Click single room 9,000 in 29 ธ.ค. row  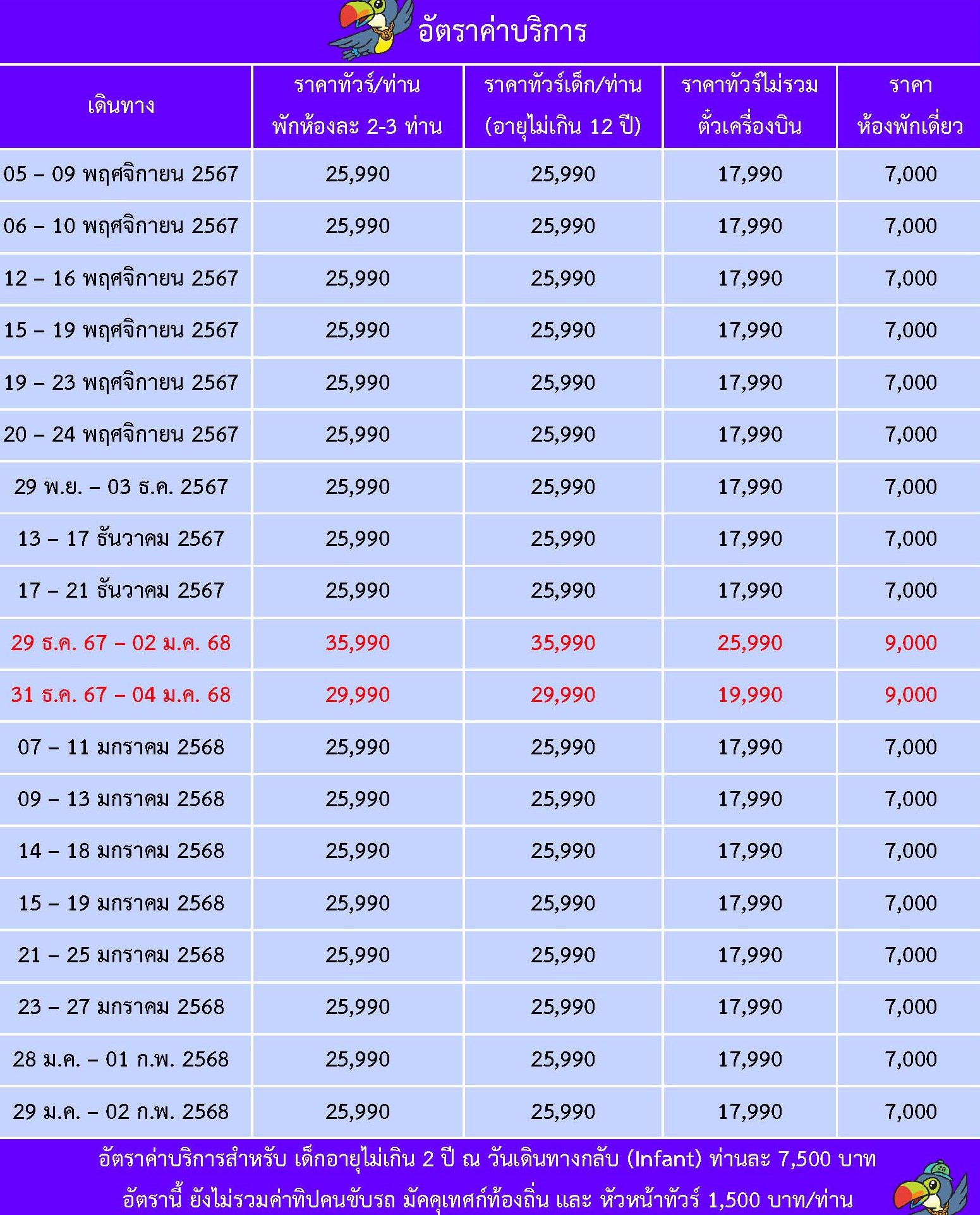[910, 643]
